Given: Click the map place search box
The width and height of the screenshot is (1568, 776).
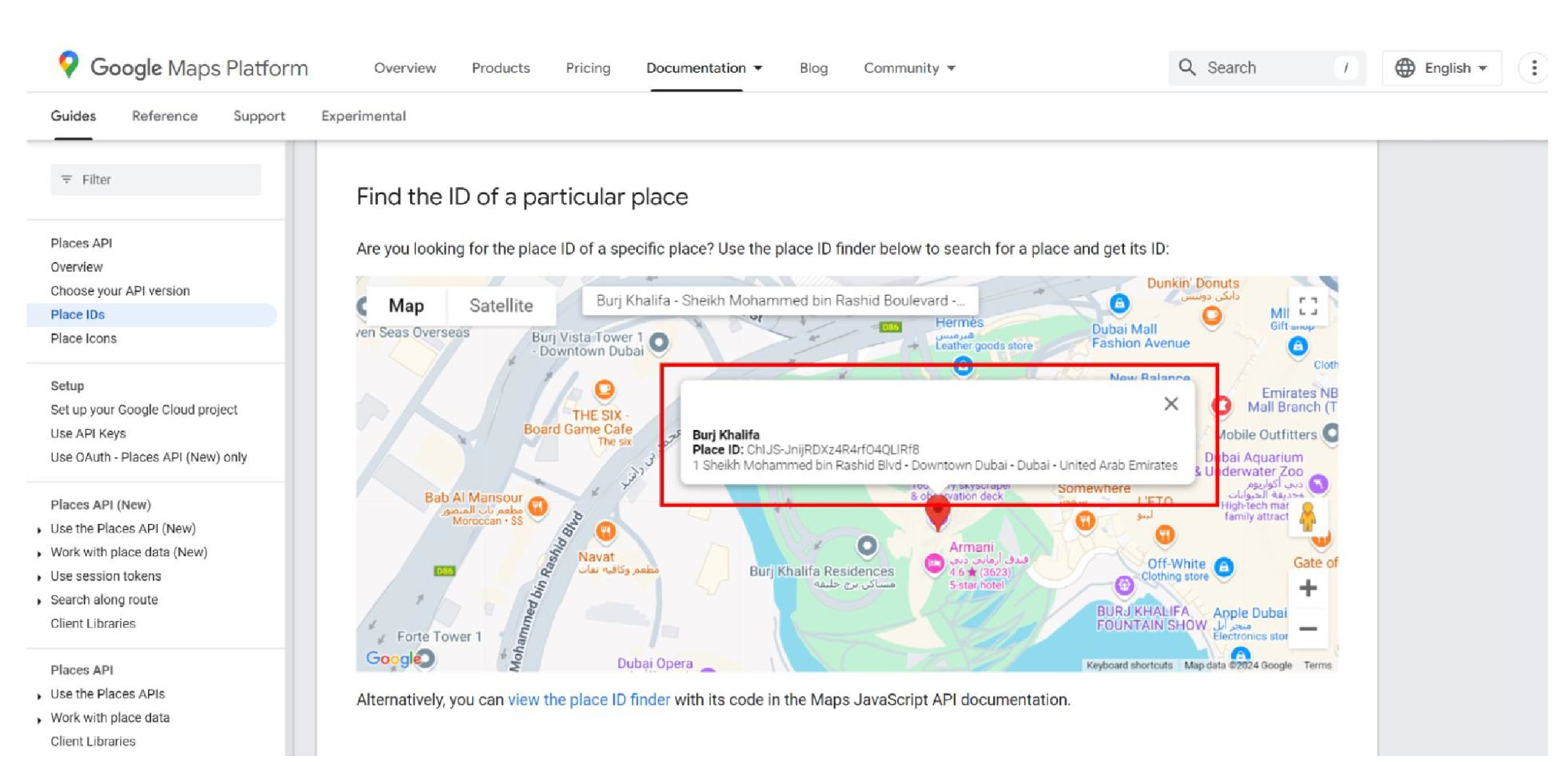Looking at the screenshot, I should 779,301.
